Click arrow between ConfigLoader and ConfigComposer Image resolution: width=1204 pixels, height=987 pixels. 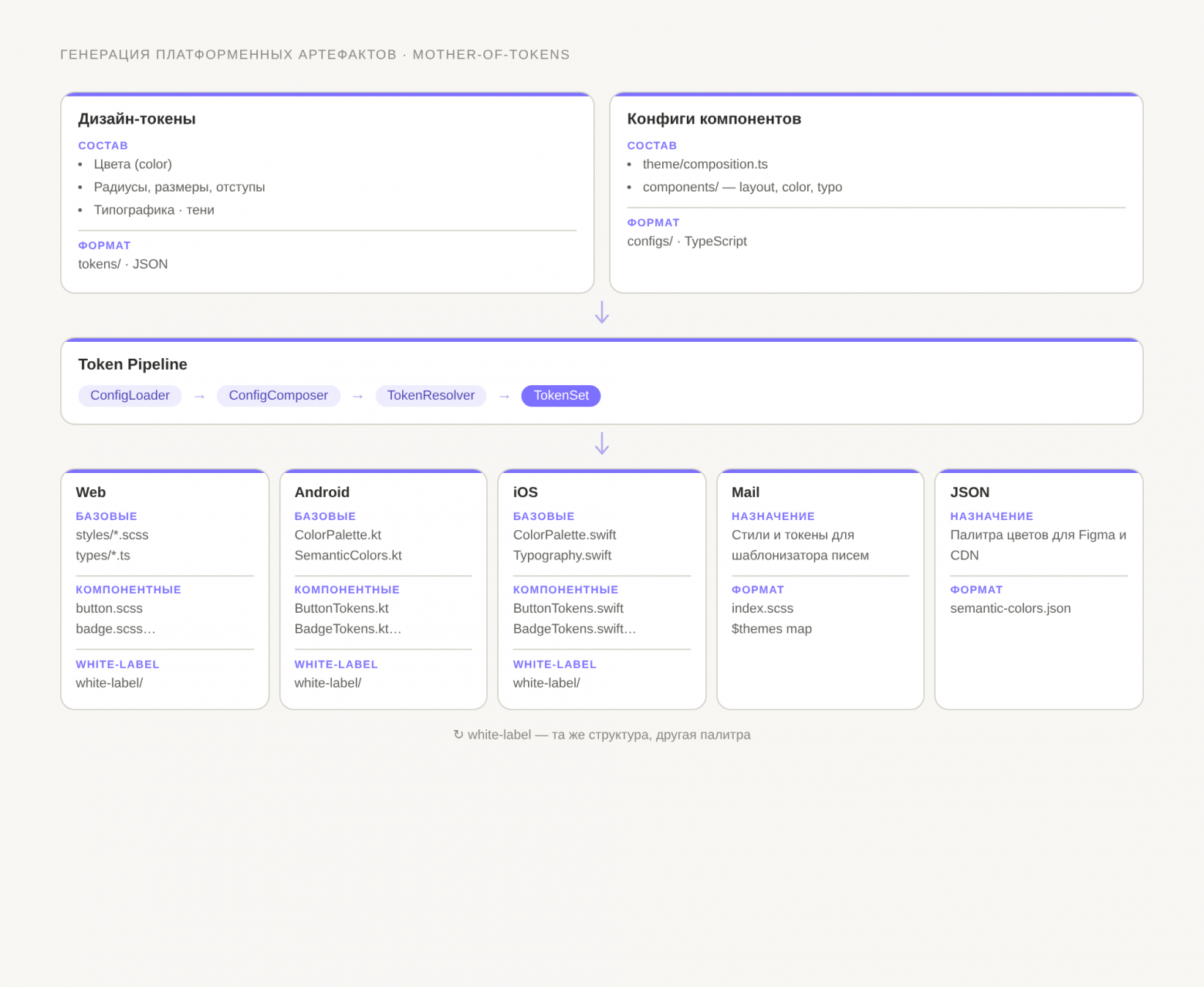pos(199,396)
